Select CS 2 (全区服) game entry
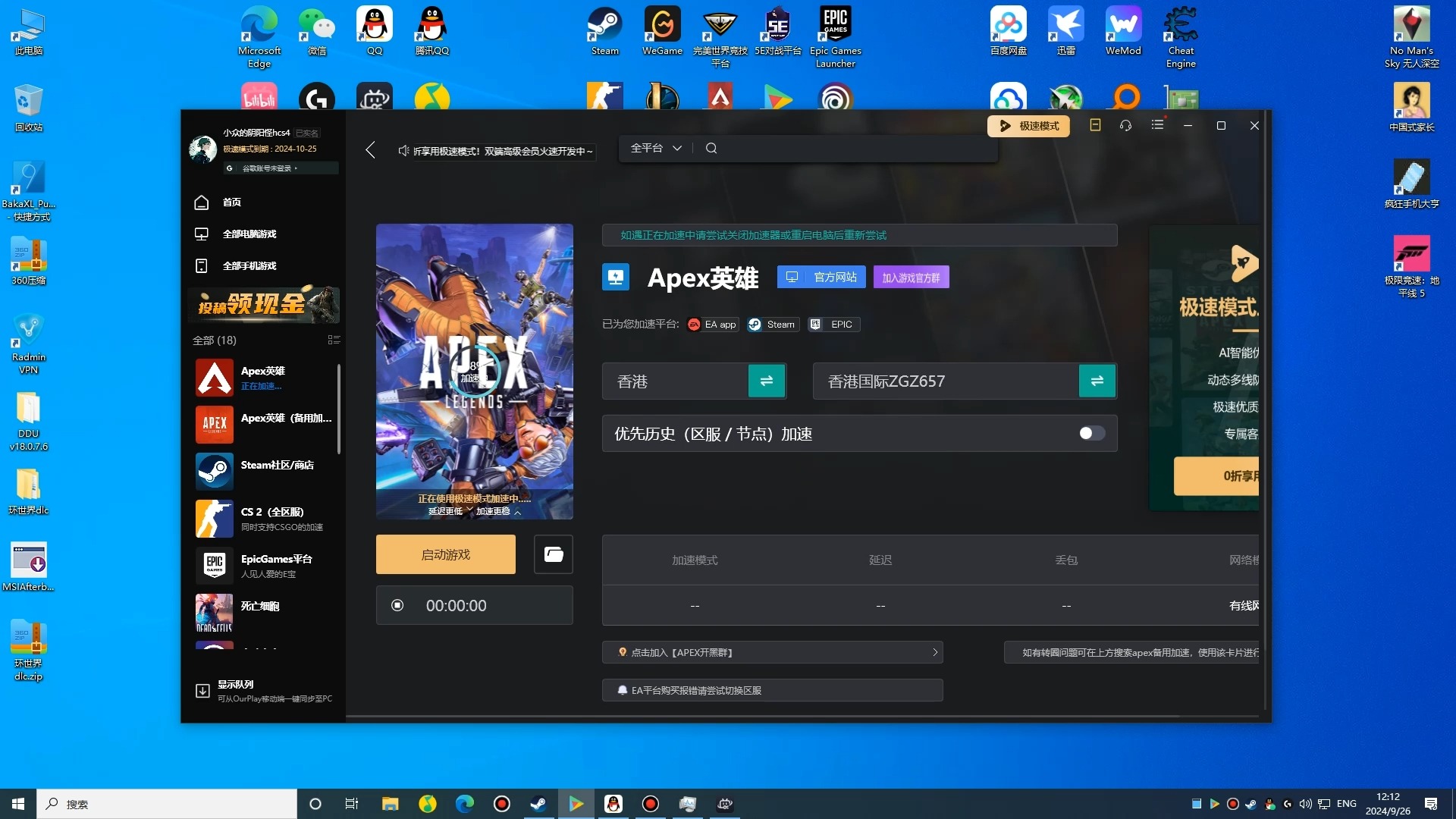Screen dimensions: 1456x819 (x=264, y=519)
